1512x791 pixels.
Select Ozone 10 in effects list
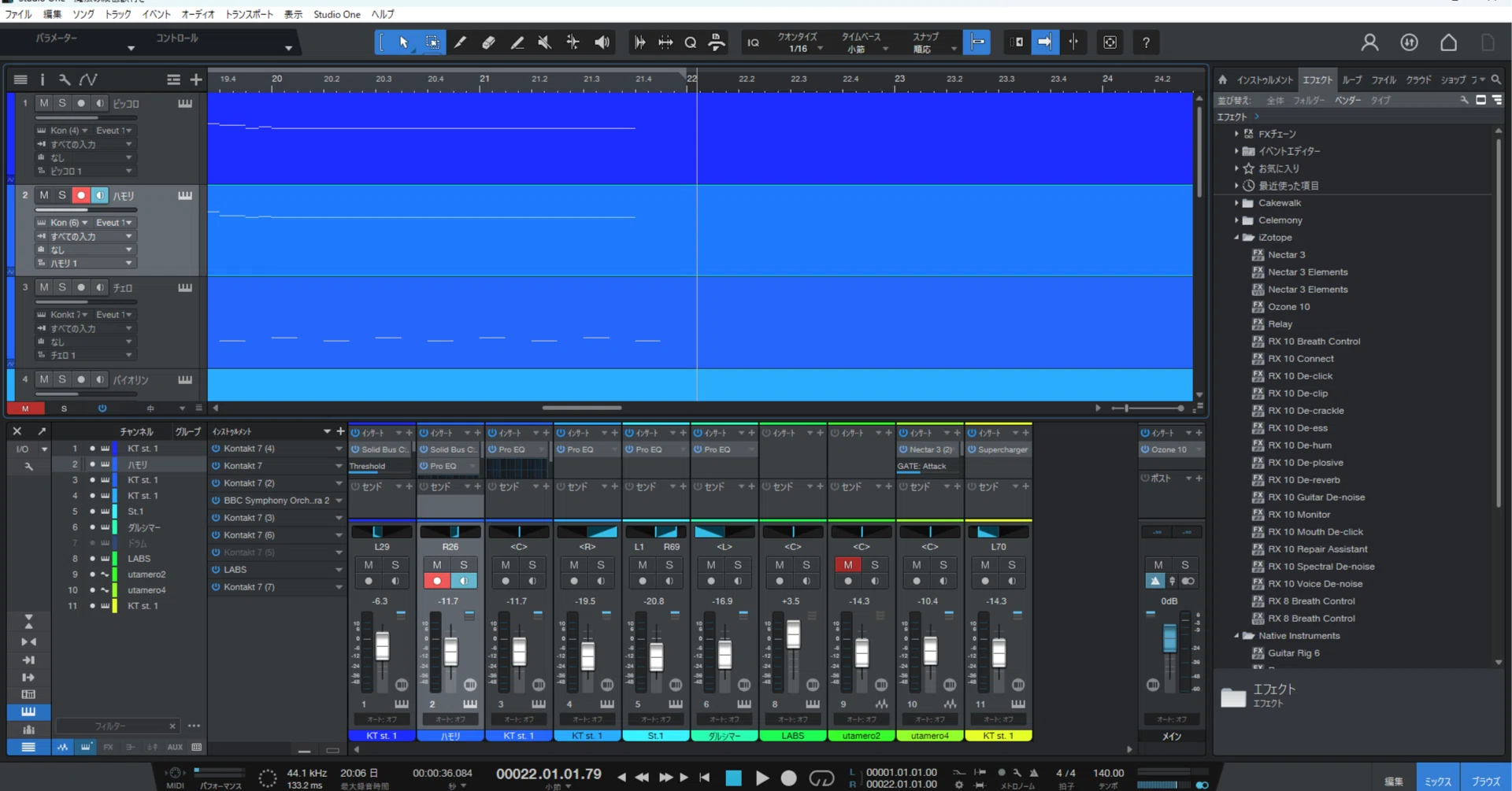[1288, 307]
